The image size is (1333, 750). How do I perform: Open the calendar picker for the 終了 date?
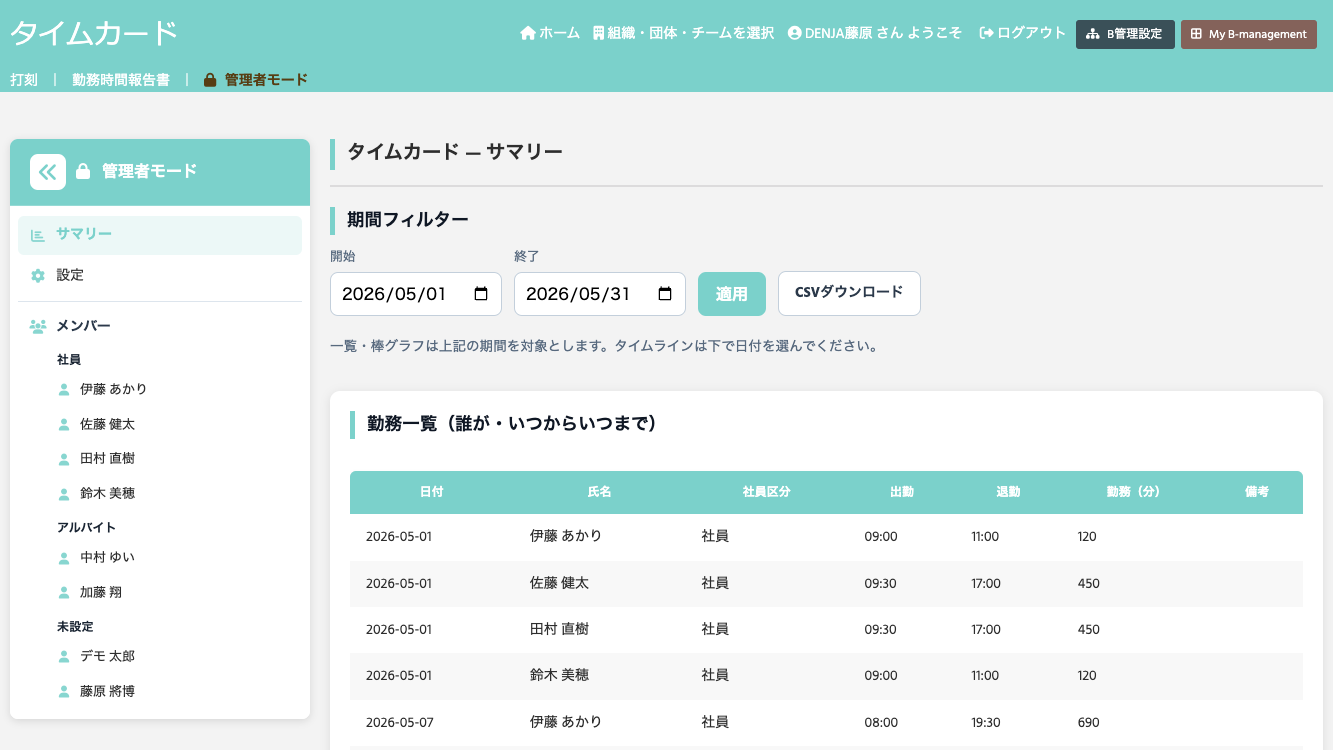pyautogui.click(x=665, y=294)
